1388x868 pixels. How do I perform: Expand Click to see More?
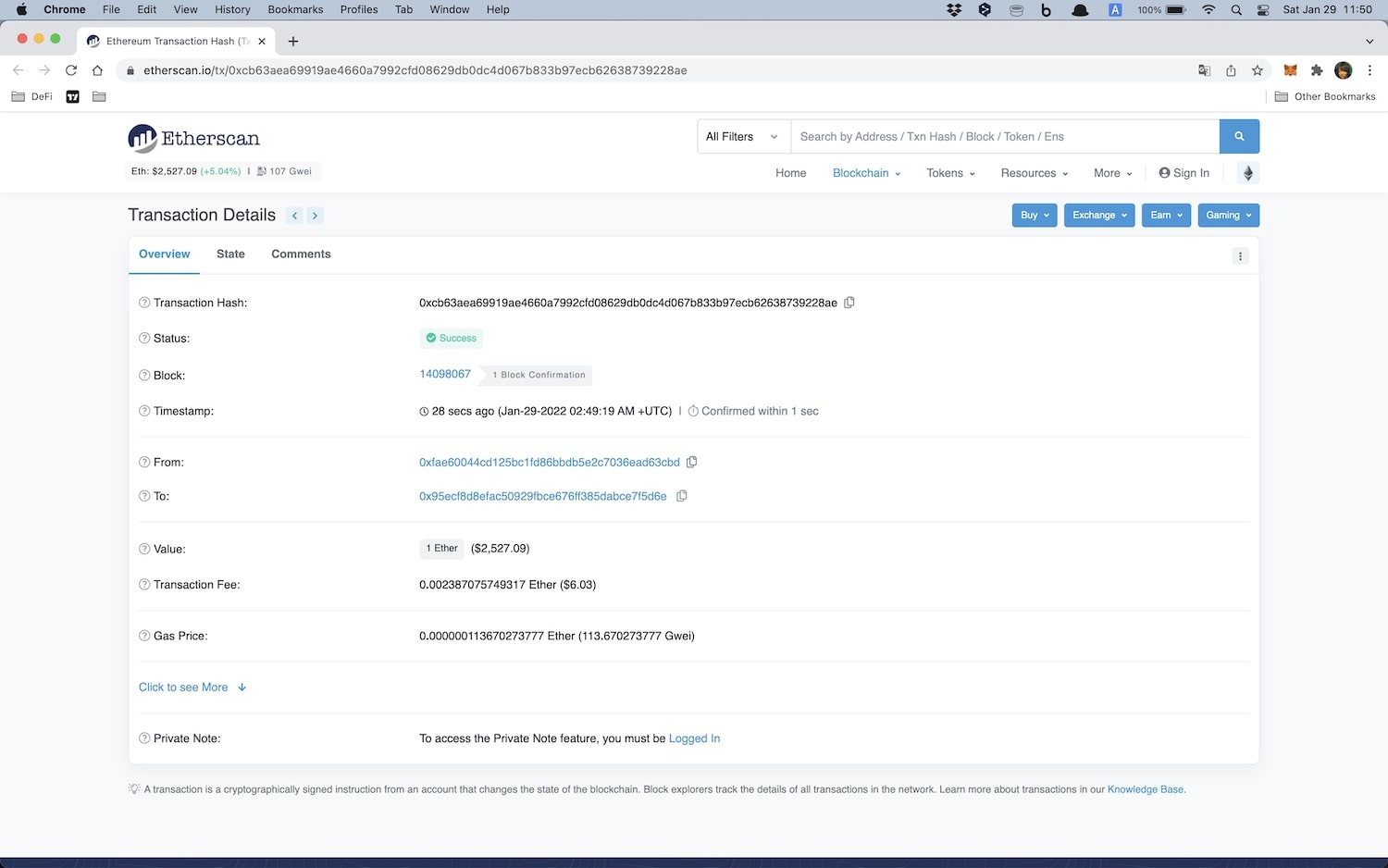[192, 688]
